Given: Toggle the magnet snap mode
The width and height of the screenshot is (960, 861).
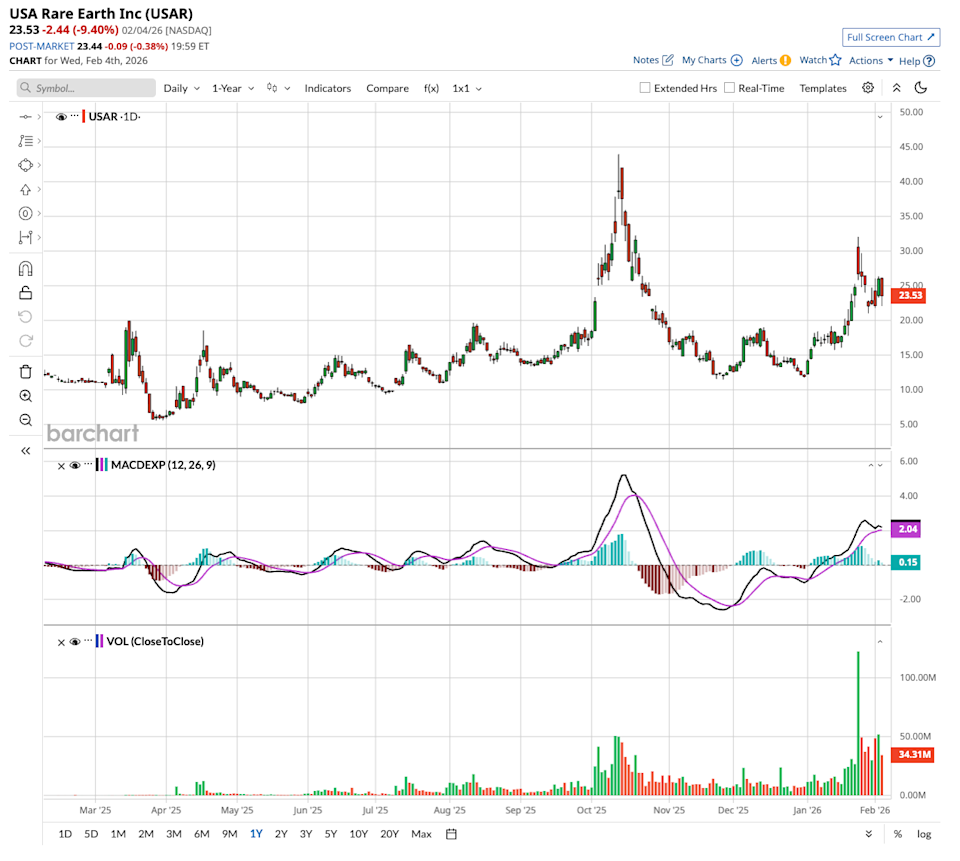Looking at the screenshot, I should [25, 269].
